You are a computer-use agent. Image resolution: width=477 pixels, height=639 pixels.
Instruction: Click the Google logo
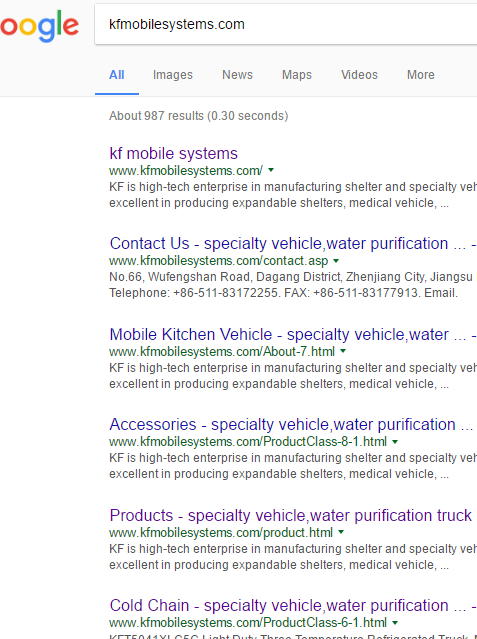coord(39,26)
